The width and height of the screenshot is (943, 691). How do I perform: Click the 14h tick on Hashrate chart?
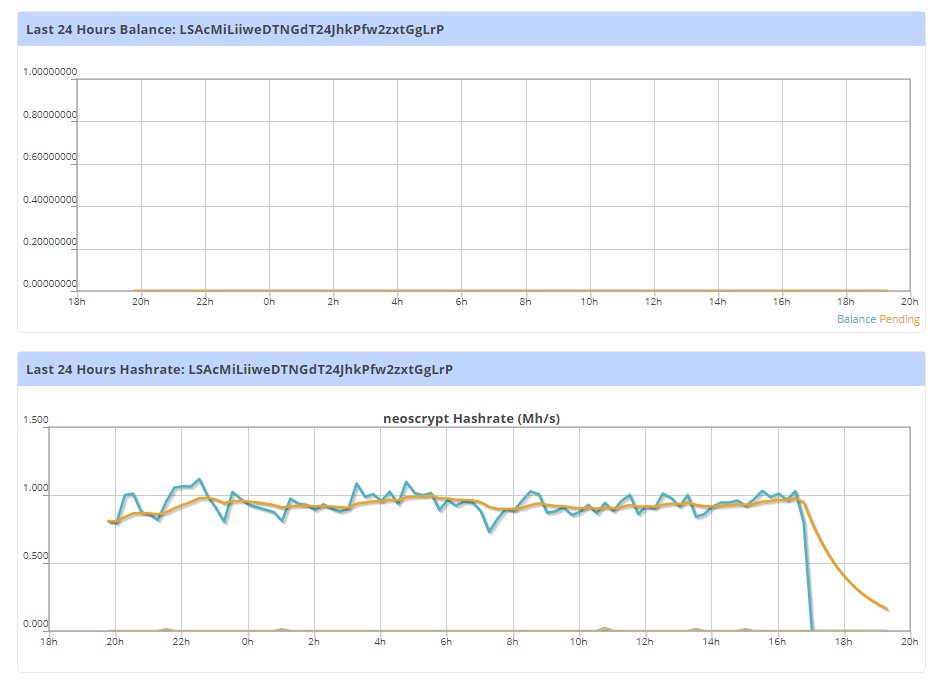pos(711,642)
